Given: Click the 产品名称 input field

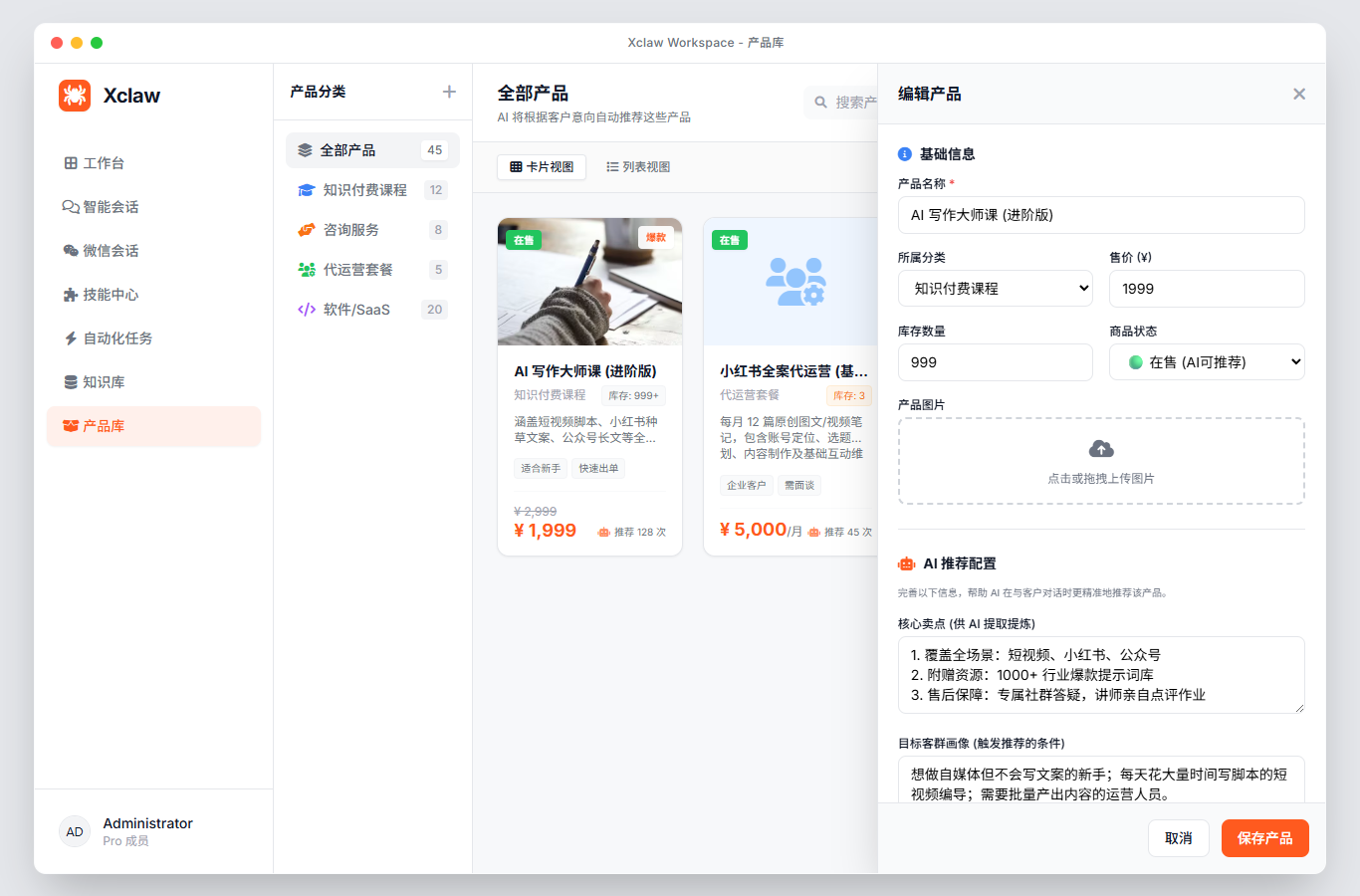Looking at the screenshot, I should click(x=1101, y=215).
